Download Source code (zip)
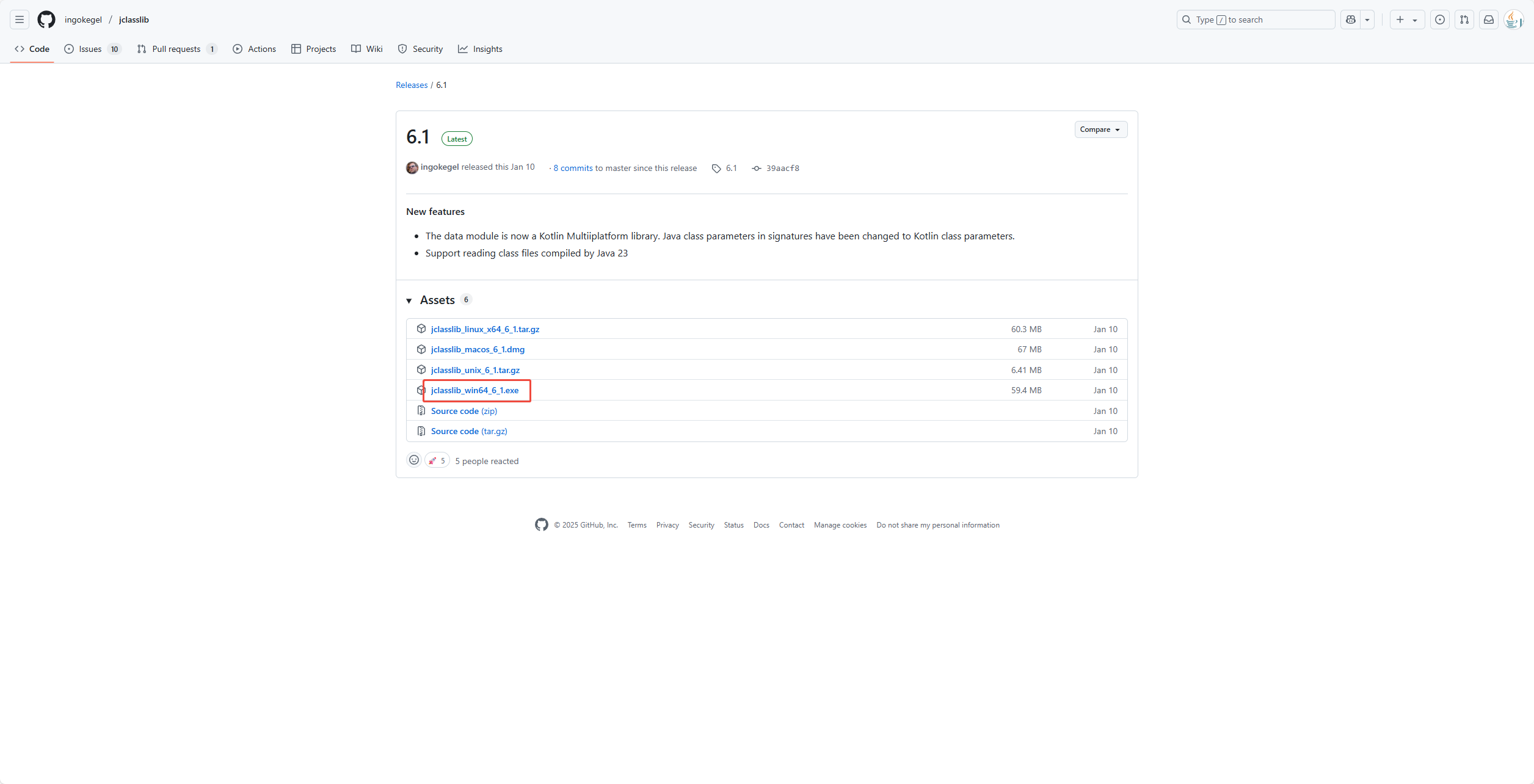This screenshot has width=1534, height=784. 464,411
